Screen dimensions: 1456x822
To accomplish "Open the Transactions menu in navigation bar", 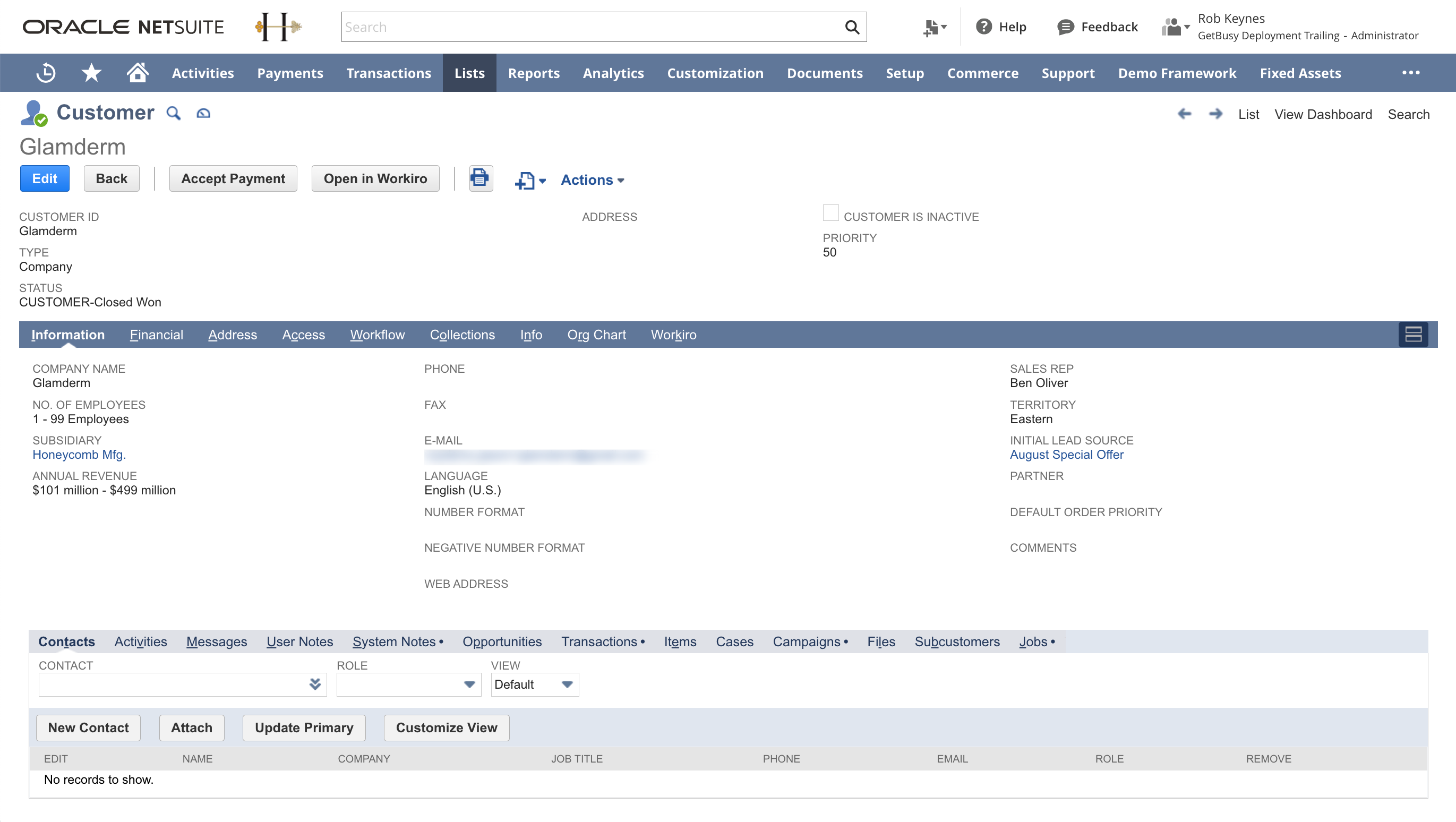I will tap(388, 73).
